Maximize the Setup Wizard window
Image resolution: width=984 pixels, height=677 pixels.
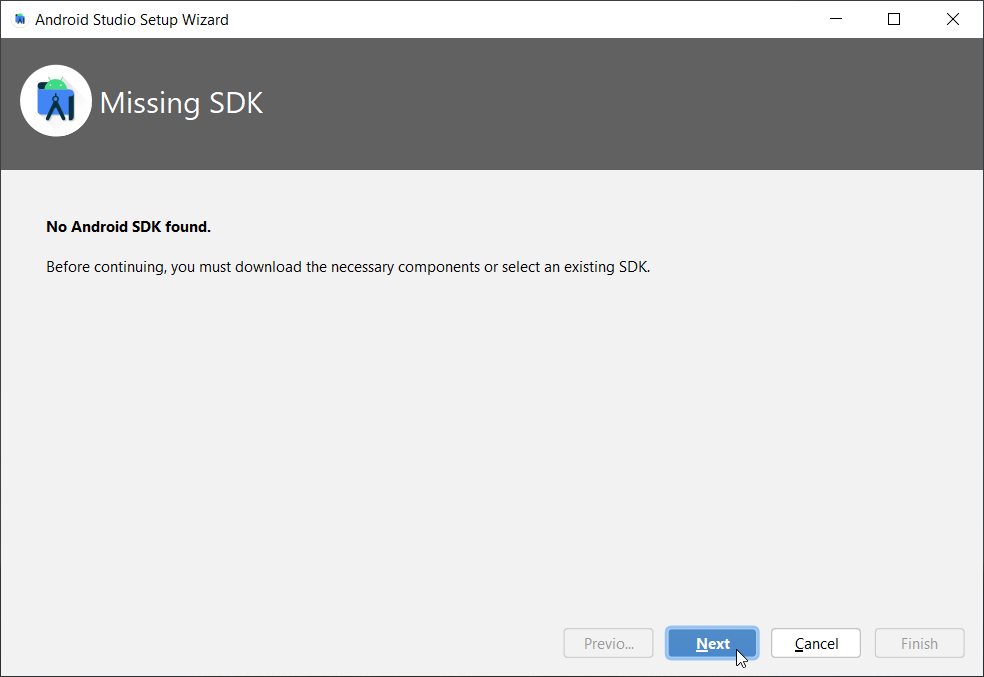click(894, 19)
